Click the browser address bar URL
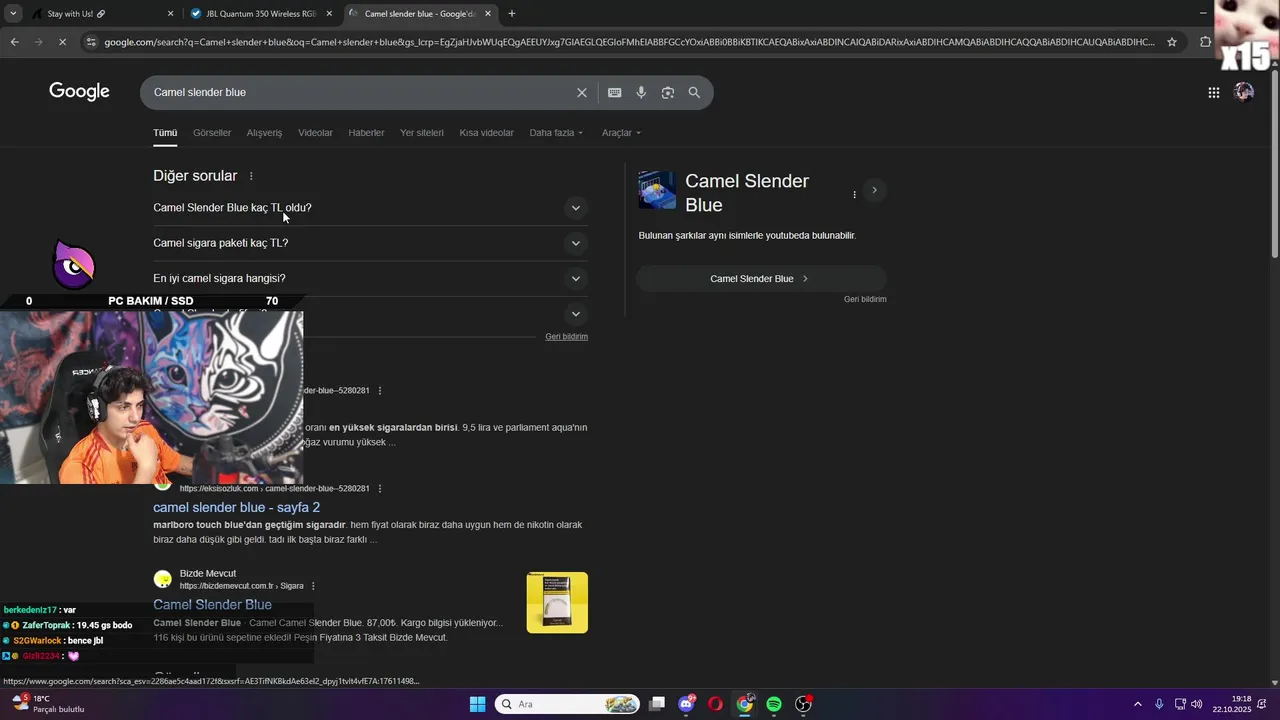Screen dimensions: 1280x720 [628, 42]
